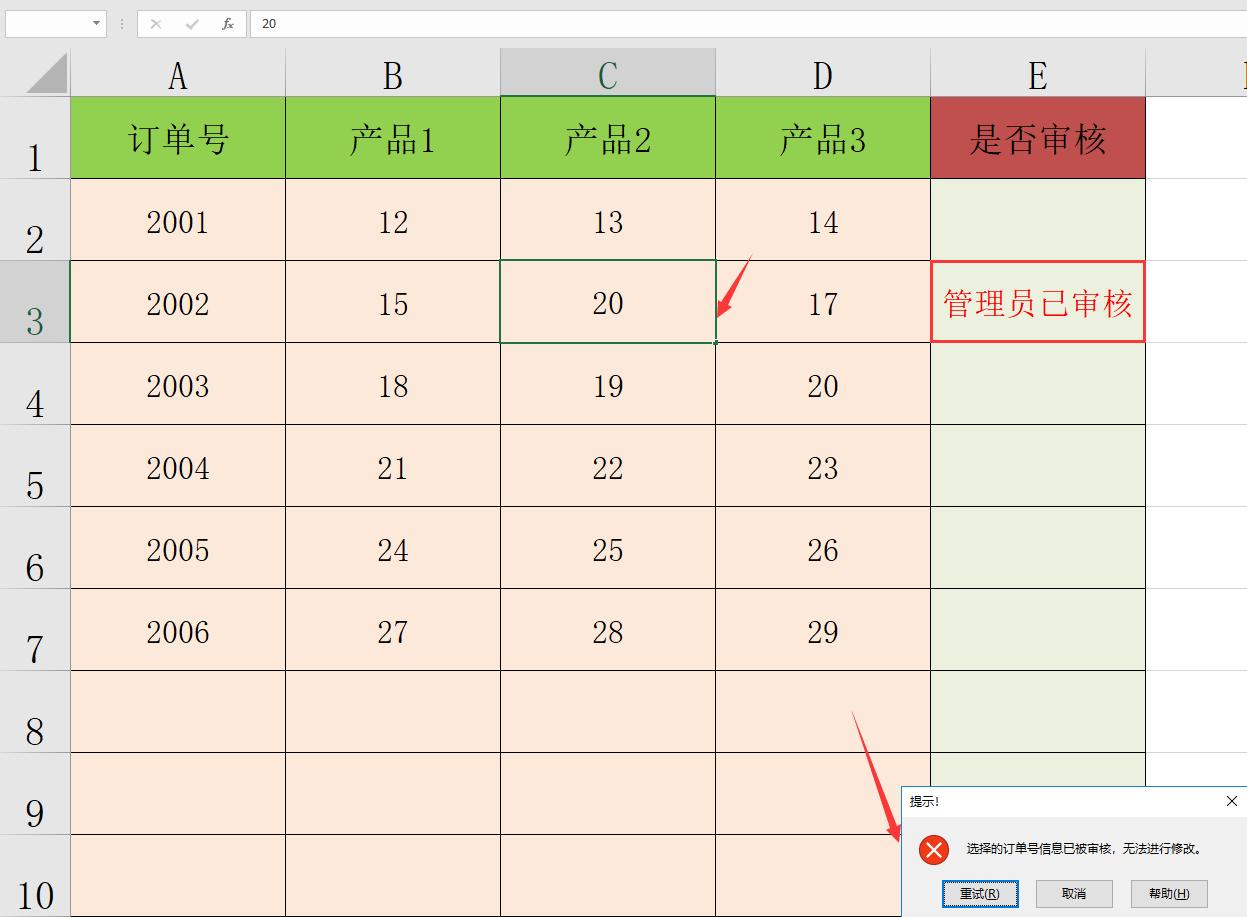Open the Name Box dropdown arrow
The image size is (1247, 917).
(x=97, y=23)
